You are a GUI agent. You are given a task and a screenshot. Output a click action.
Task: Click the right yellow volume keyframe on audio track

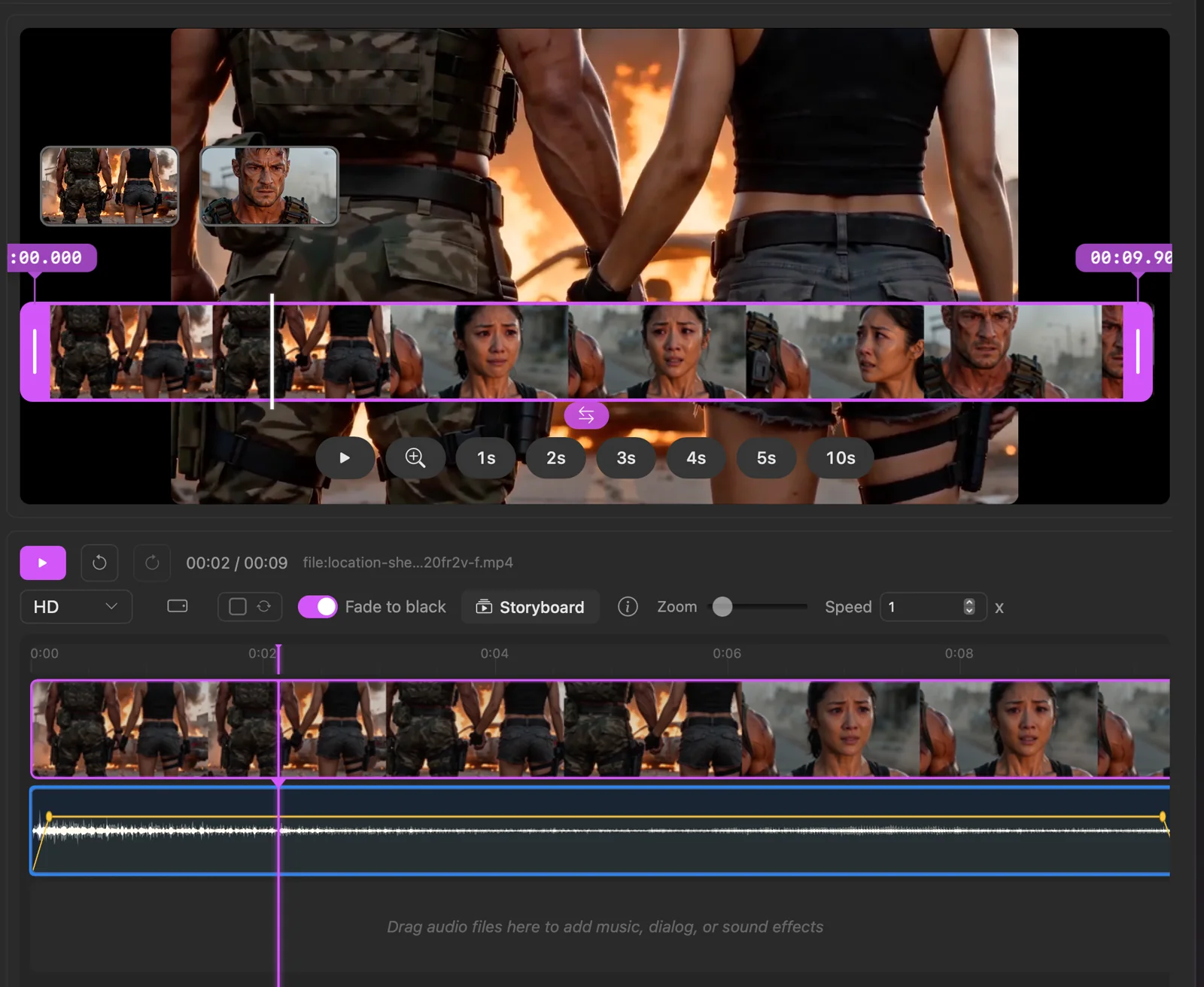(1163, 816)
